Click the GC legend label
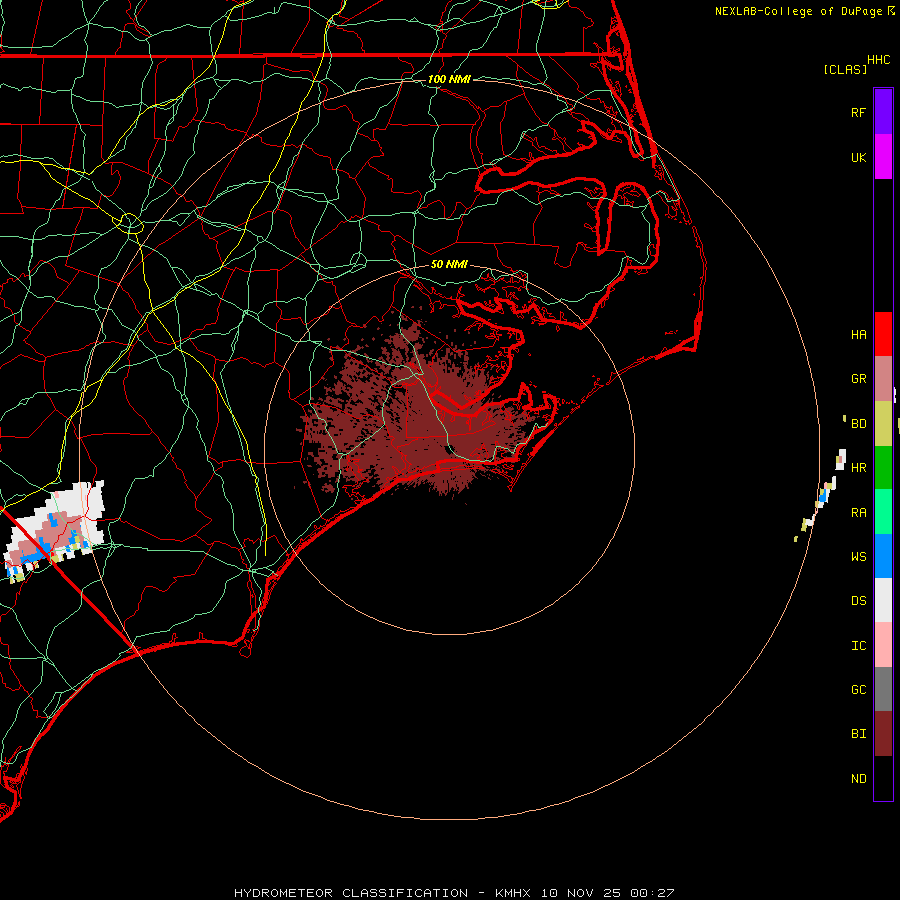The image size is (900, 900). click(859, 690)
